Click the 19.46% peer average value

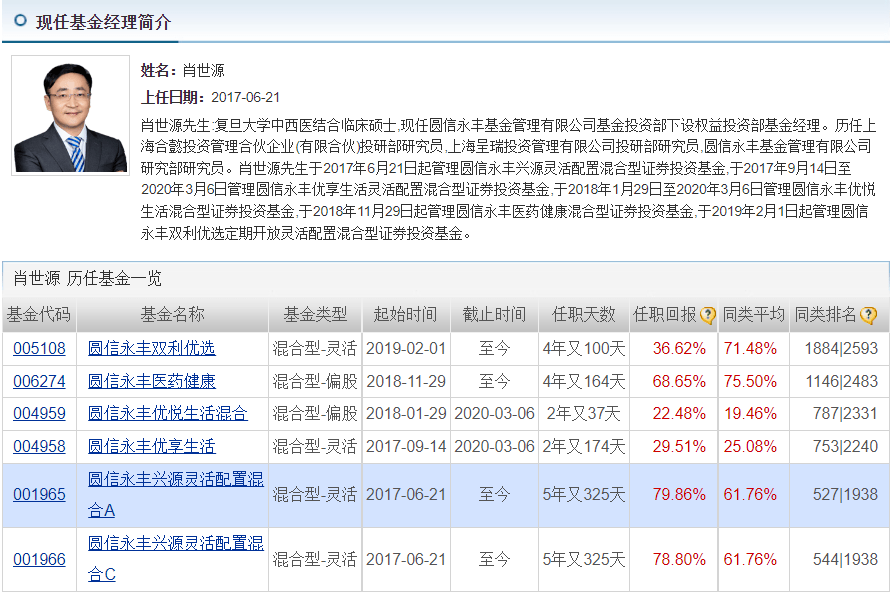(x=750, y=413)
